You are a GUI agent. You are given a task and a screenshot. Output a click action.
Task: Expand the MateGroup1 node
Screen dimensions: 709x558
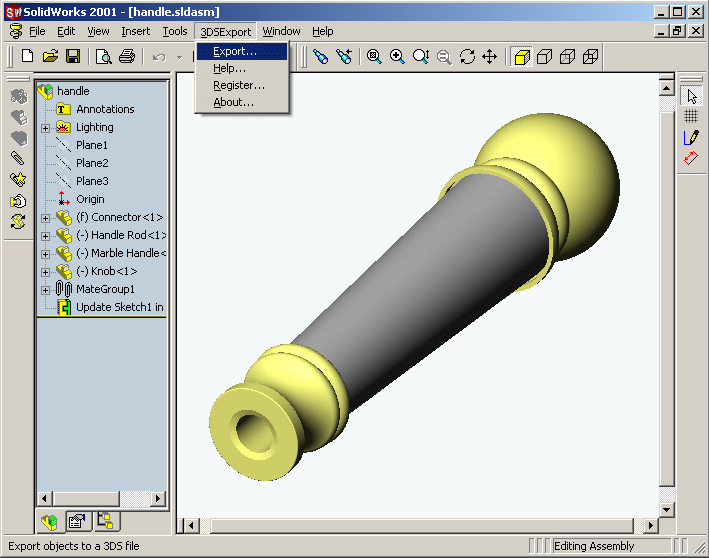tap(45, 290)
